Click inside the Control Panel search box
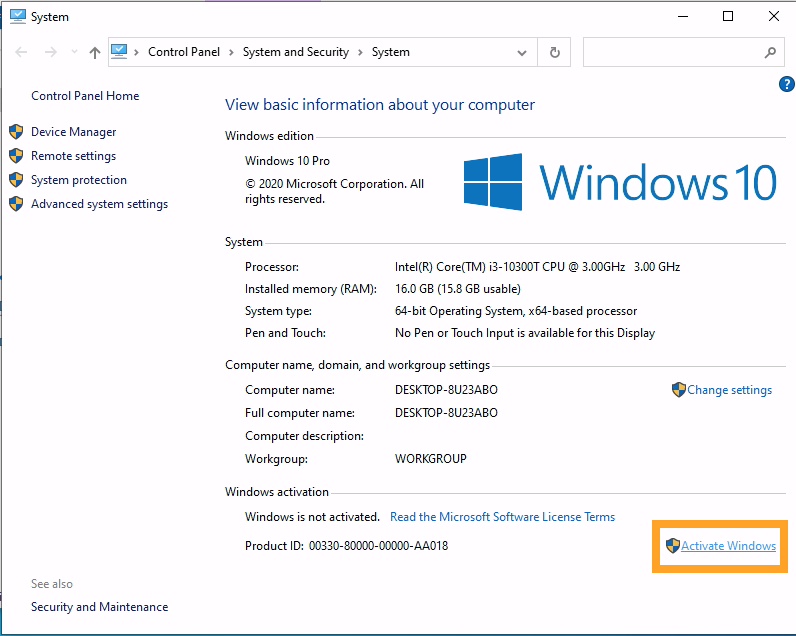This screenshot has width=796, height=636. pyautogui.click(x=670, y=52)
